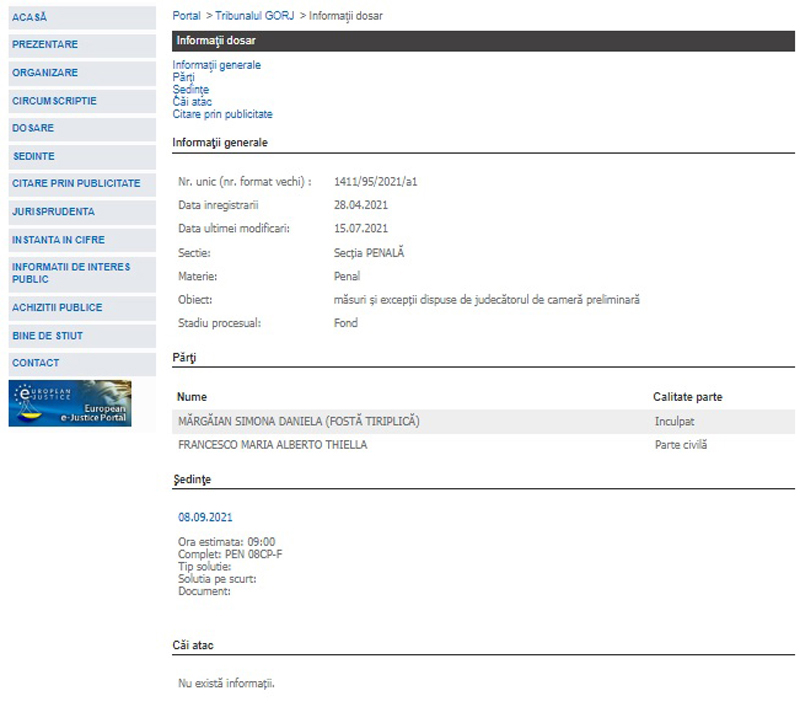Click the Portal breadcrumb link
Image resolution: width=800 pixels, height=707 pixels.
point(186,16)
